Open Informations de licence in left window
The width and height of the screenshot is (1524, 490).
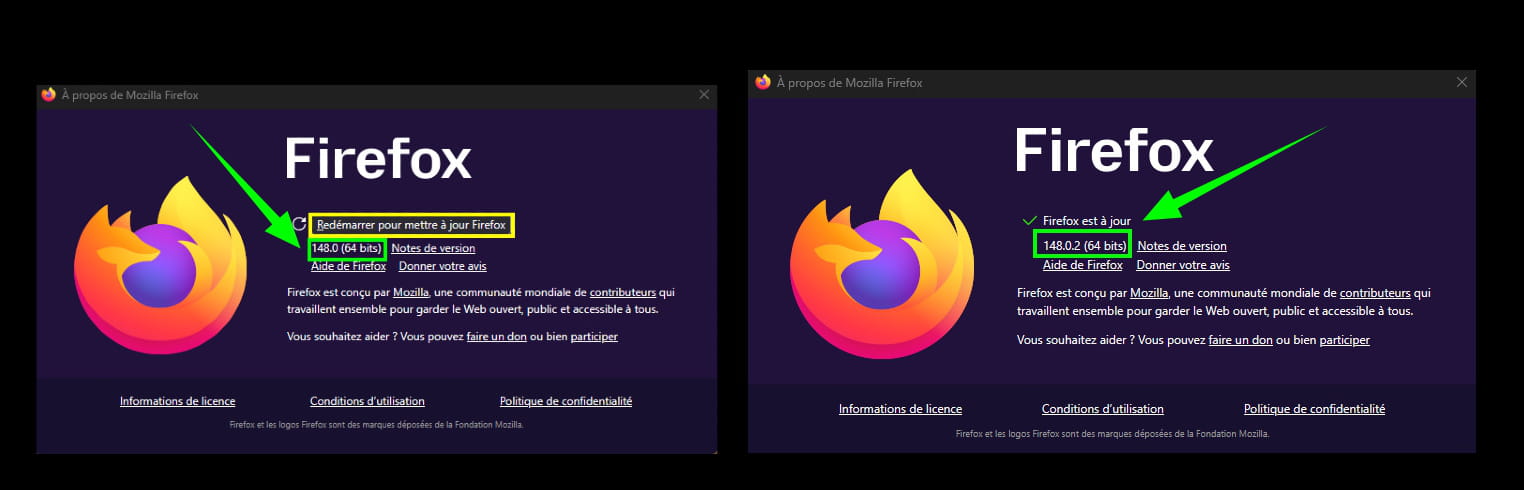coord(178,401)
